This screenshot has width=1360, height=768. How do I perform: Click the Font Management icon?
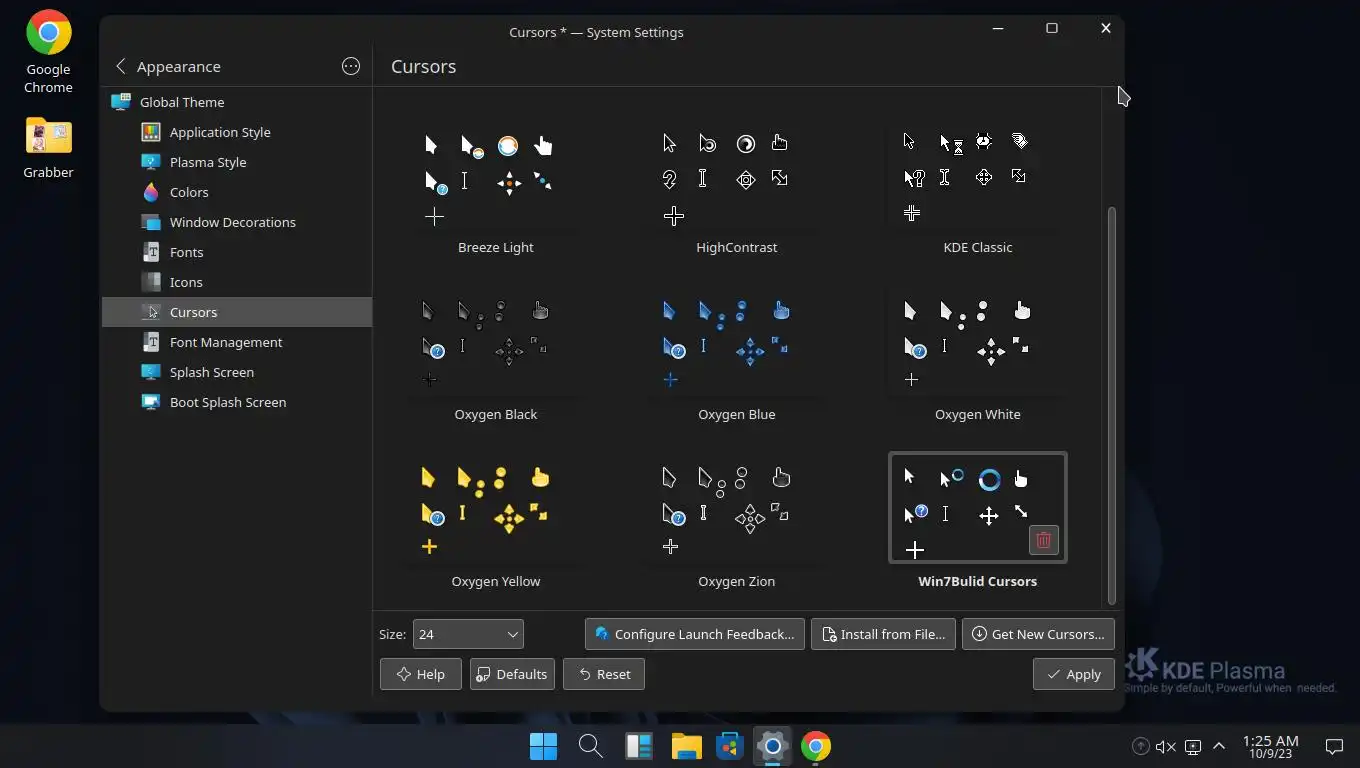(151, 342)
